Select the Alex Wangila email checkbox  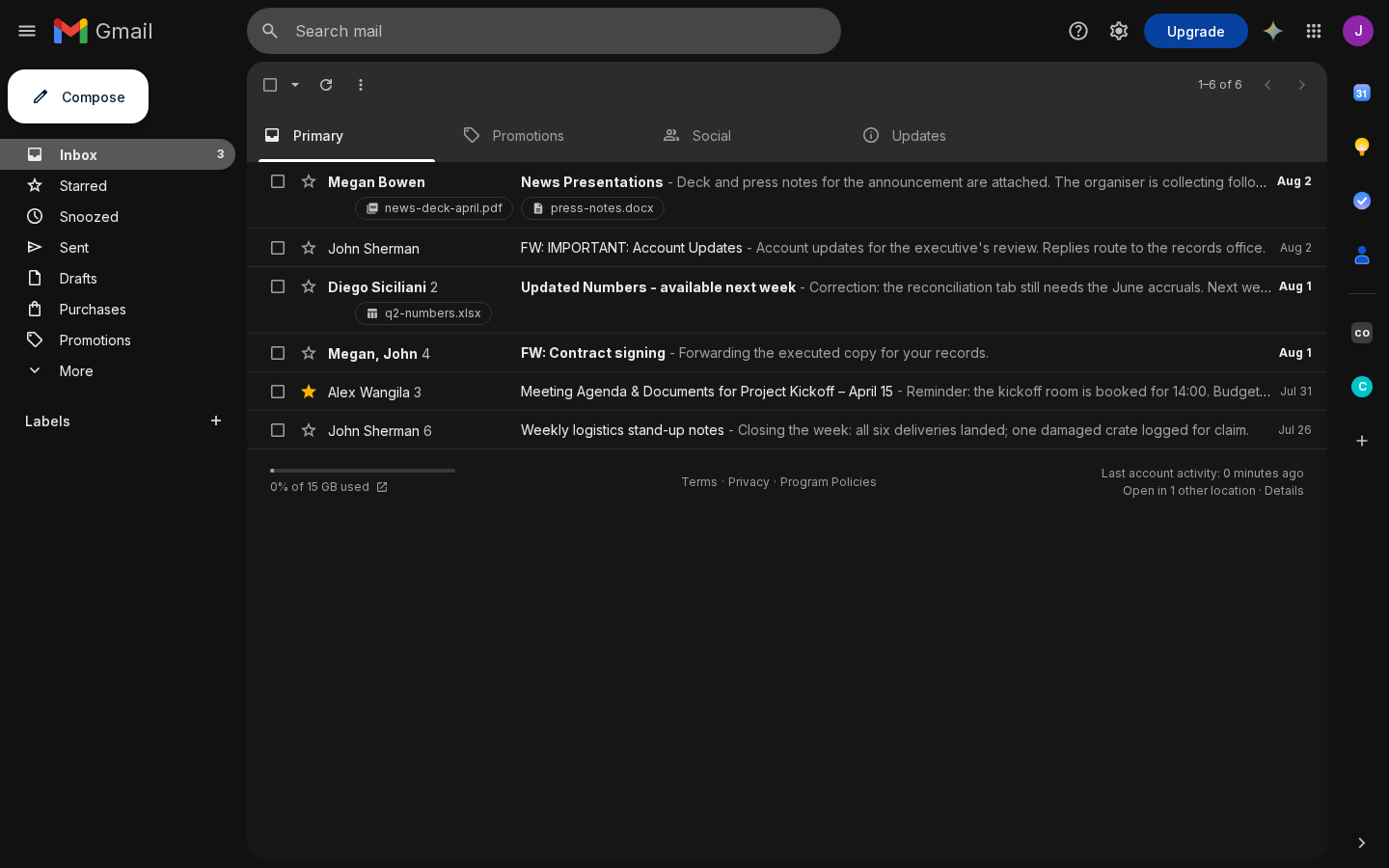coord(278,392)
